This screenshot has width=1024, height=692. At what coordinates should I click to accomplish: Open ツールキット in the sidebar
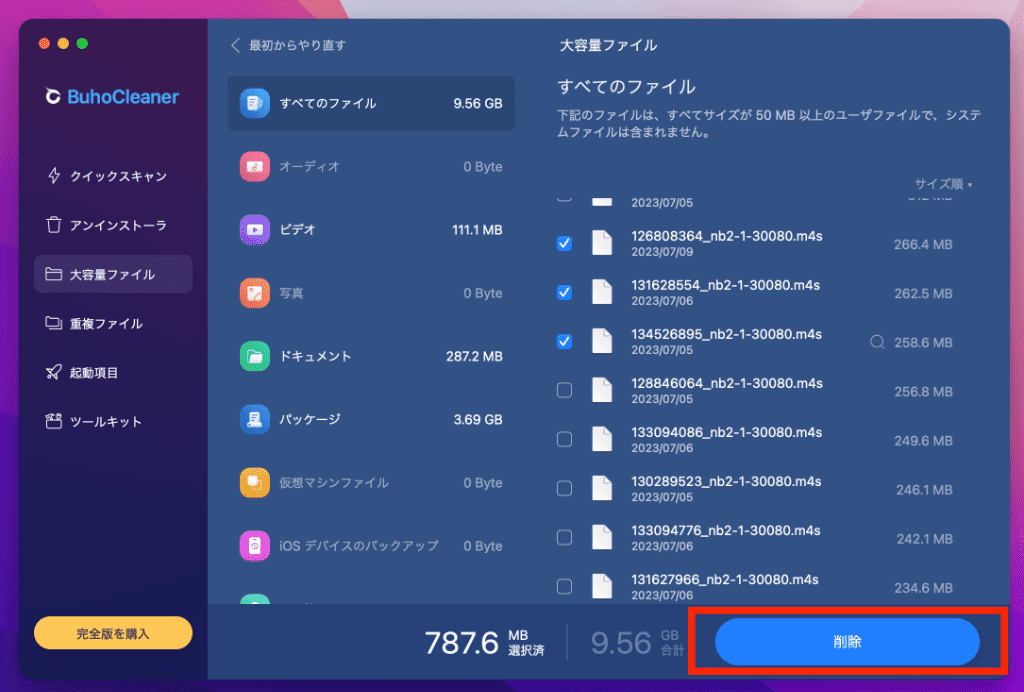pos(113,421)
